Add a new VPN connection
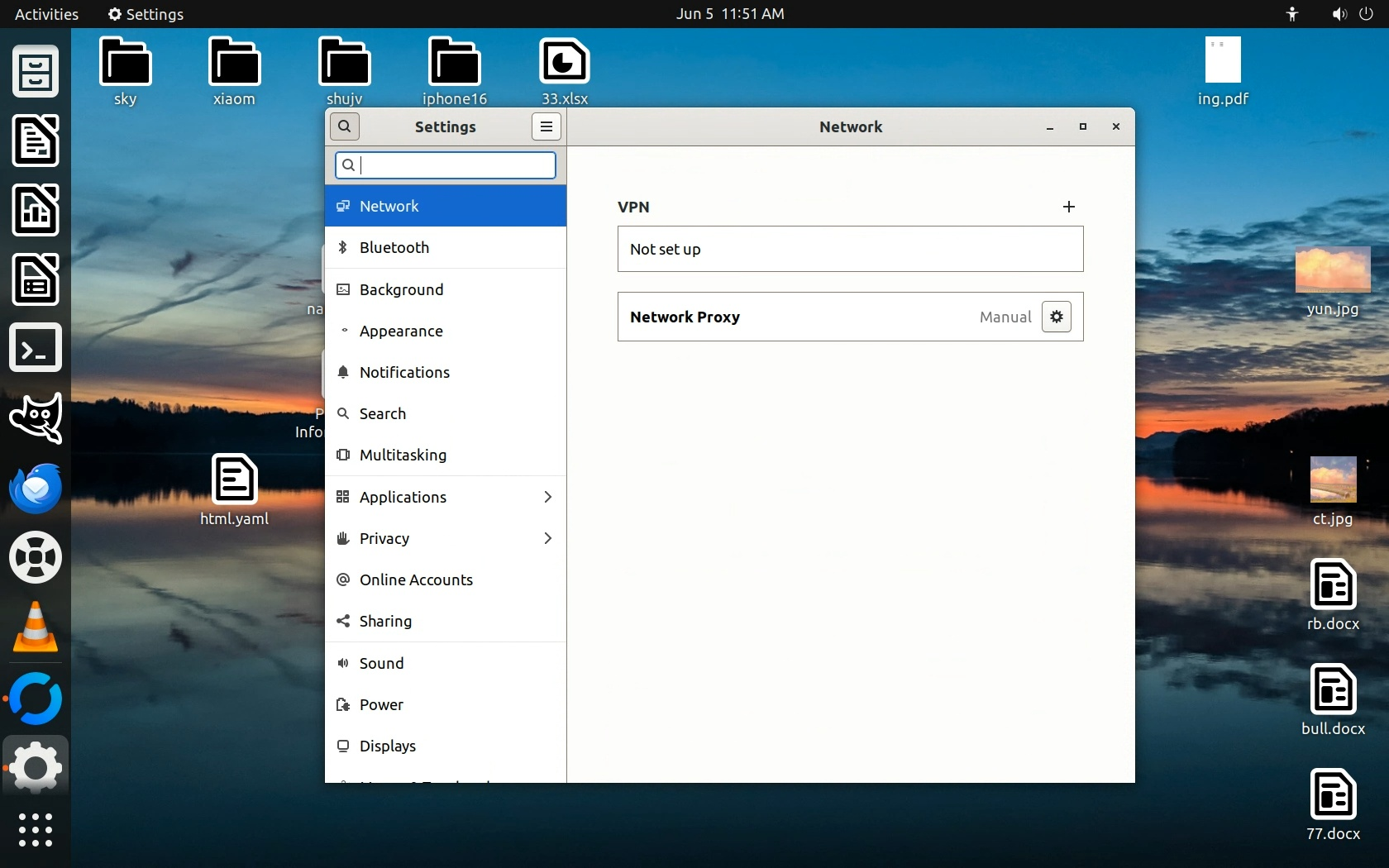Image resolution: width=1389 pixels, height=868 pixels. 1068,207
